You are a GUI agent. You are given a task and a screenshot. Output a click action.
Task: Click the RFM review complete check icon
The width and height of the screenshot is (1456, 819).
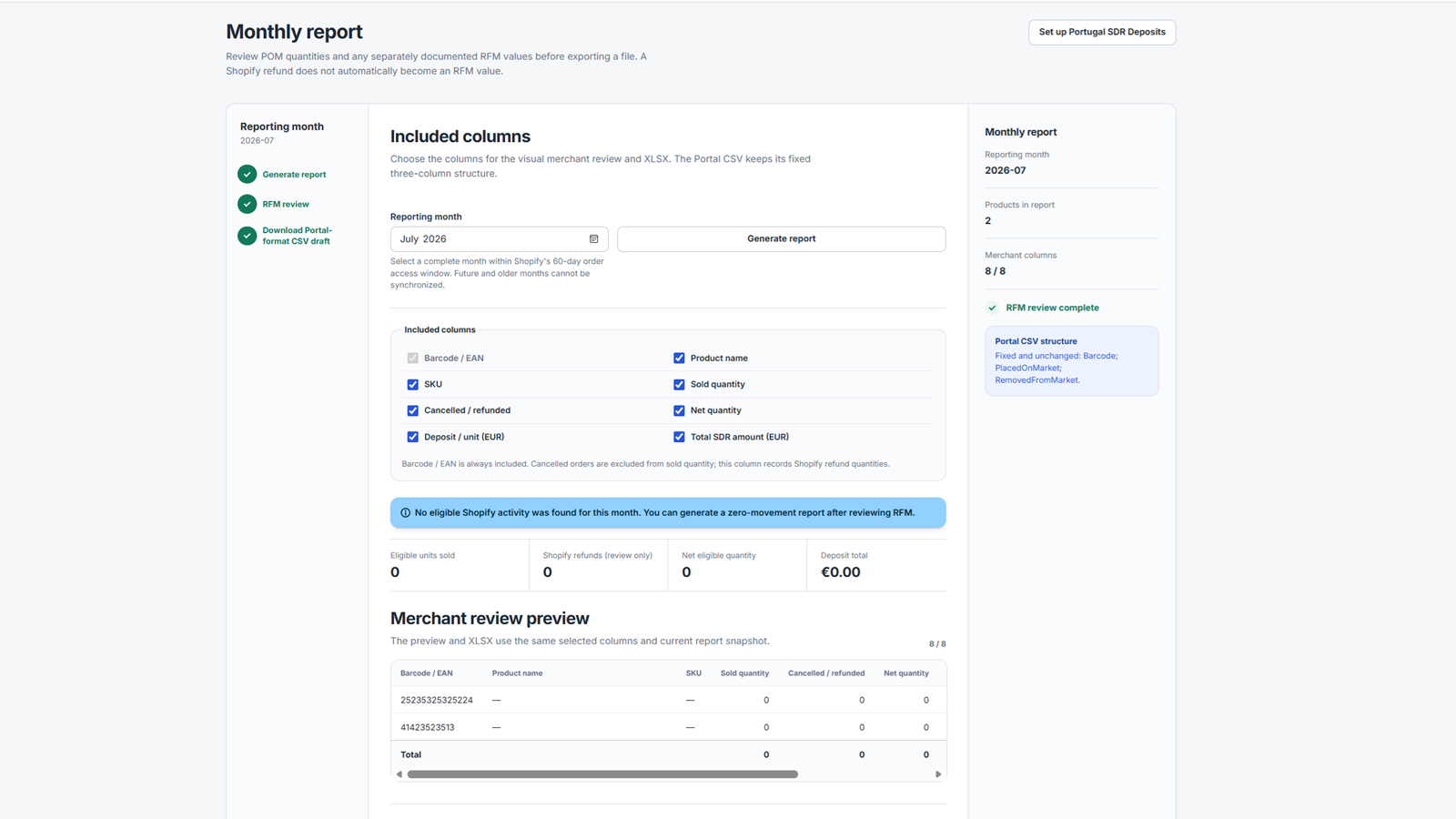coord(993,308)
